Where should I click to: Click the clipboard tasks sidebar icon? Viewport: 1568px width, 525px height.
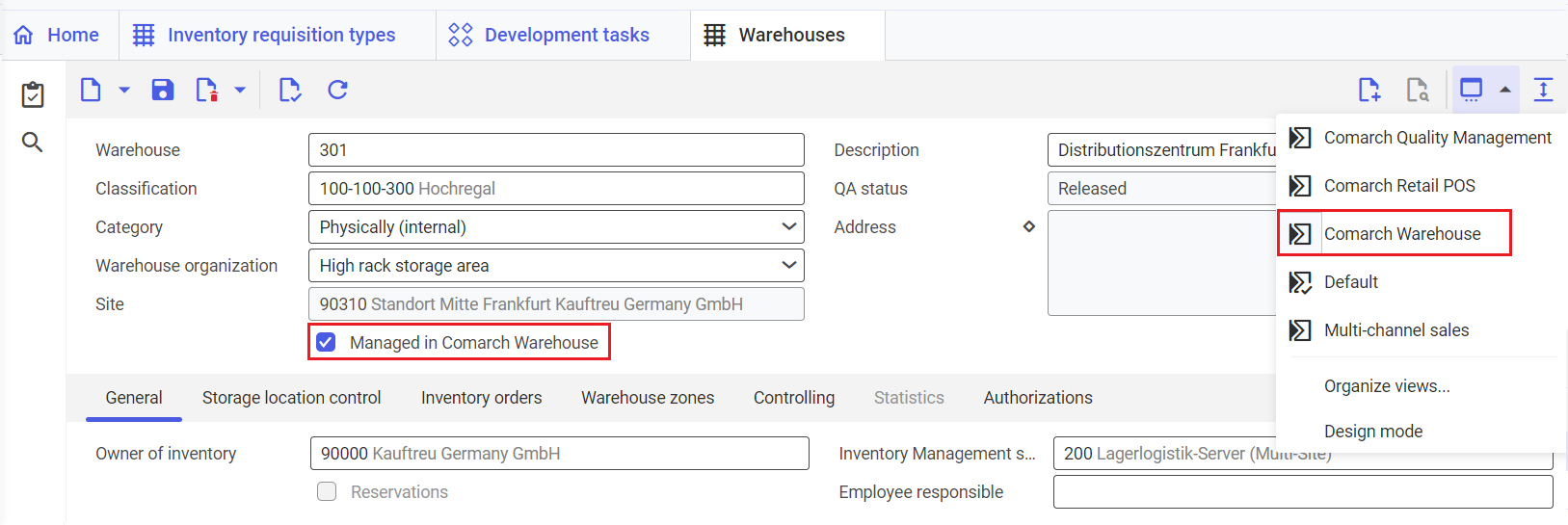click(33, 93)
